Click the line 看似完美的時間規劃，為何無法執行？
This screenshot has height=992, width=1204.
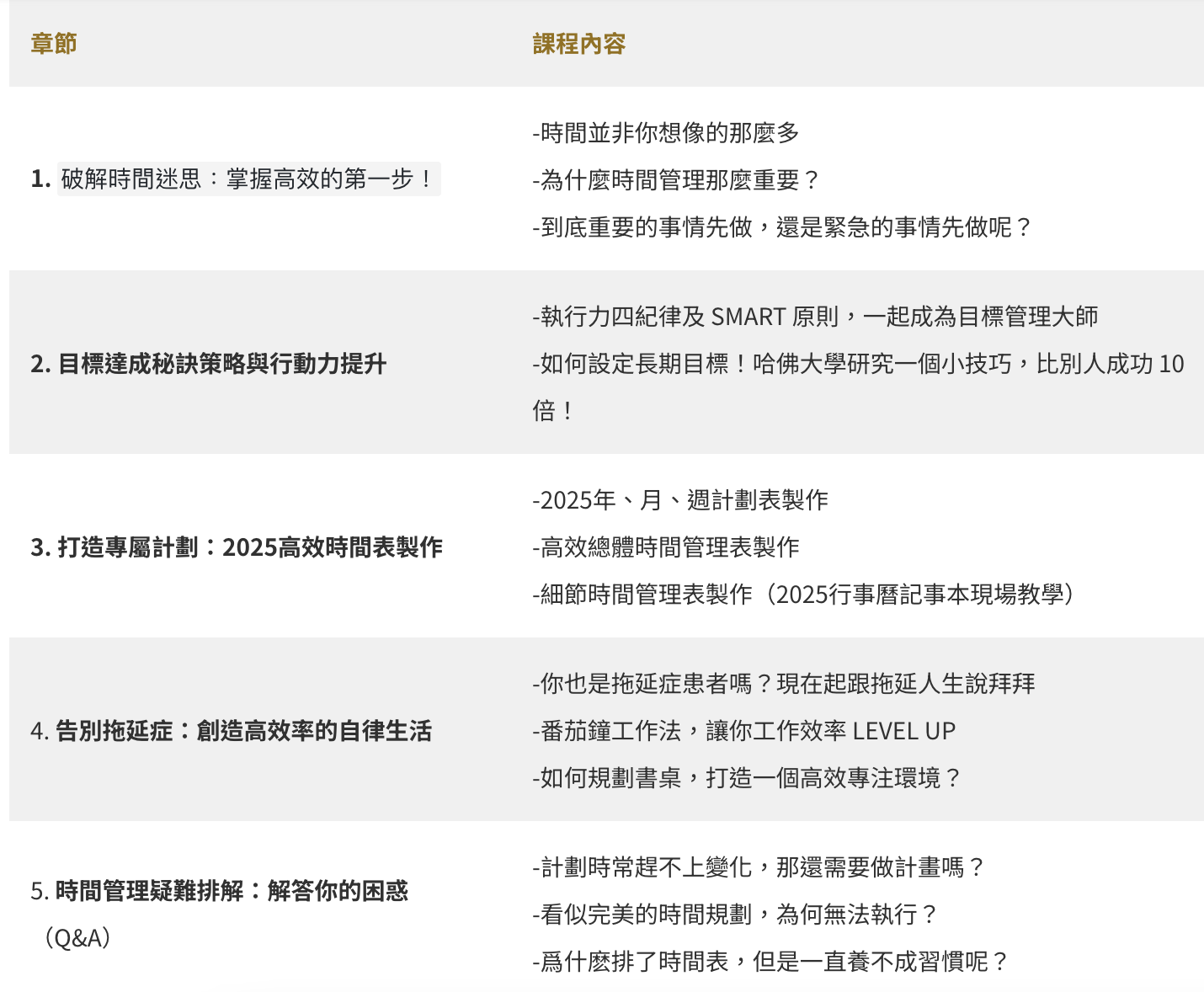(735, 915)
